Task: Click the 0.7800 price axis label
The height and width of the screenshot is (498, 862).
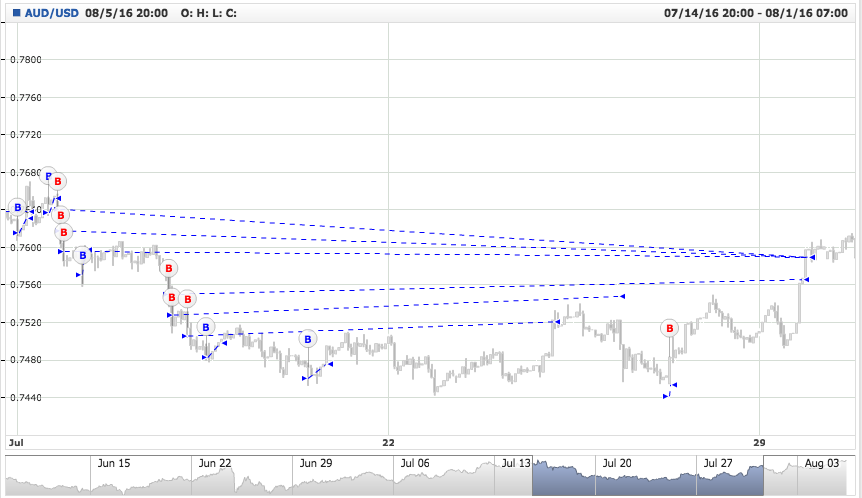Action: point(26,59)
